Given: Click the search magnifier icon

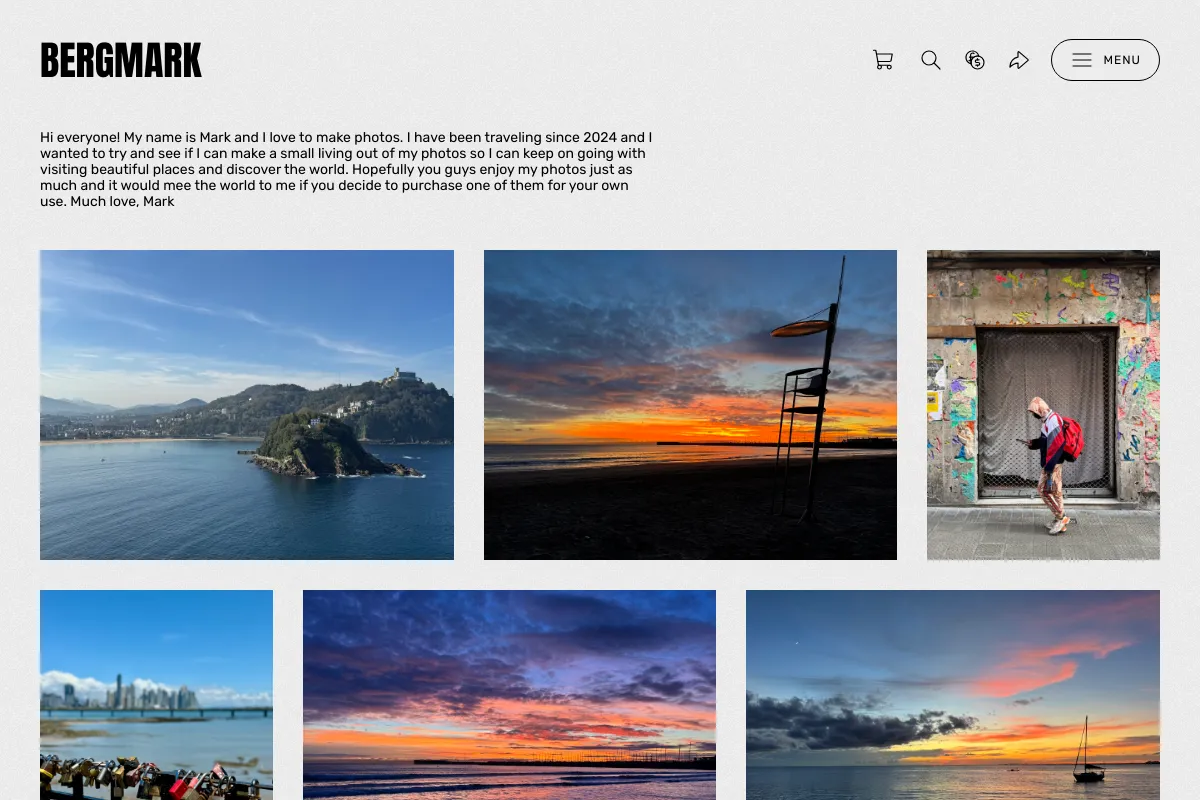Looking at the screenshot, I should click(931, 60).
